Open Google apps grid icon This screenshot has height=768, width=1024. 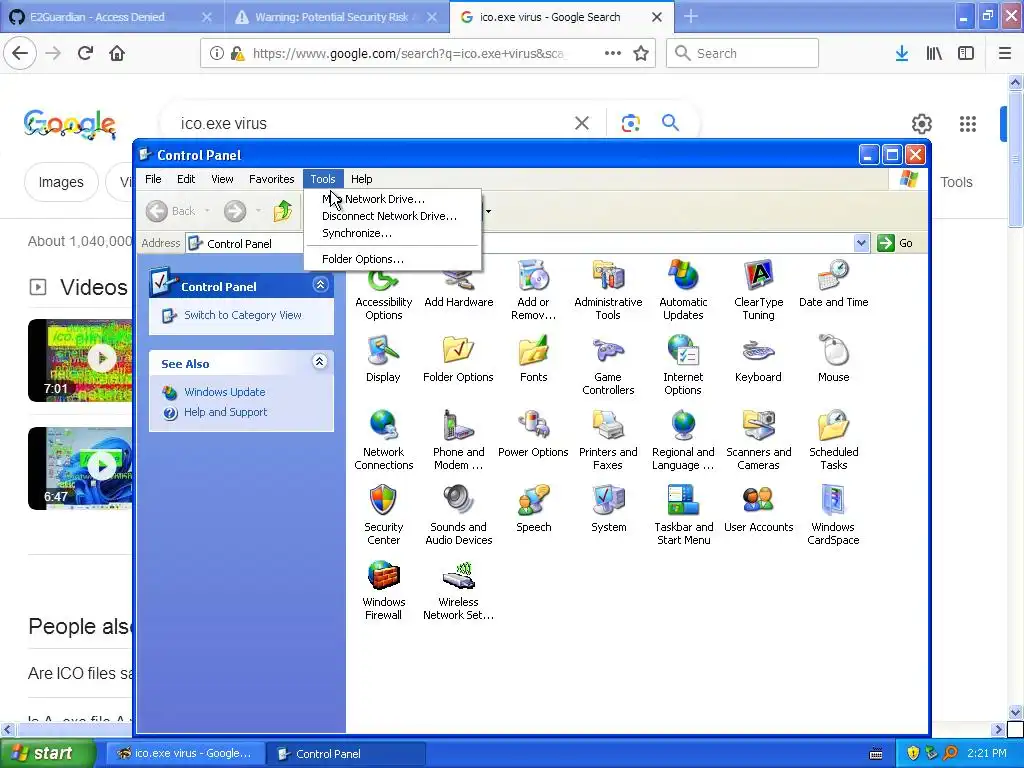968,124
